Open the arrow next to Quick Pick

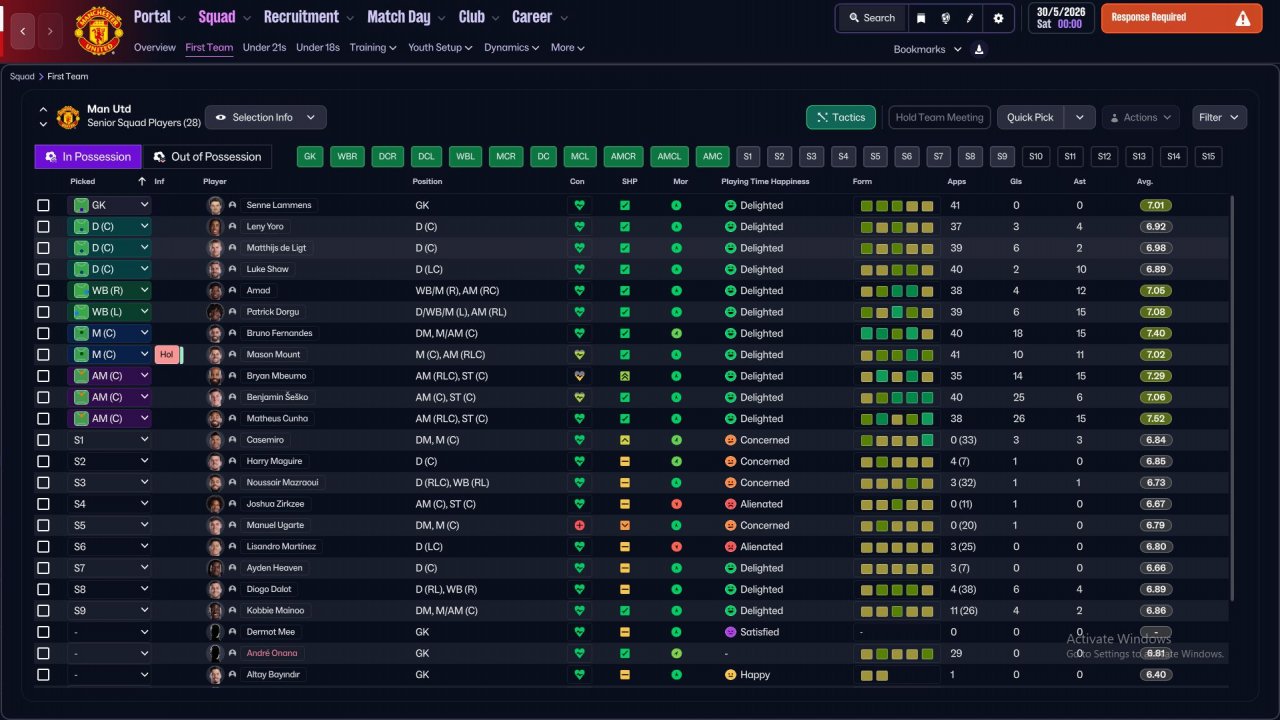pos(1079,117)
